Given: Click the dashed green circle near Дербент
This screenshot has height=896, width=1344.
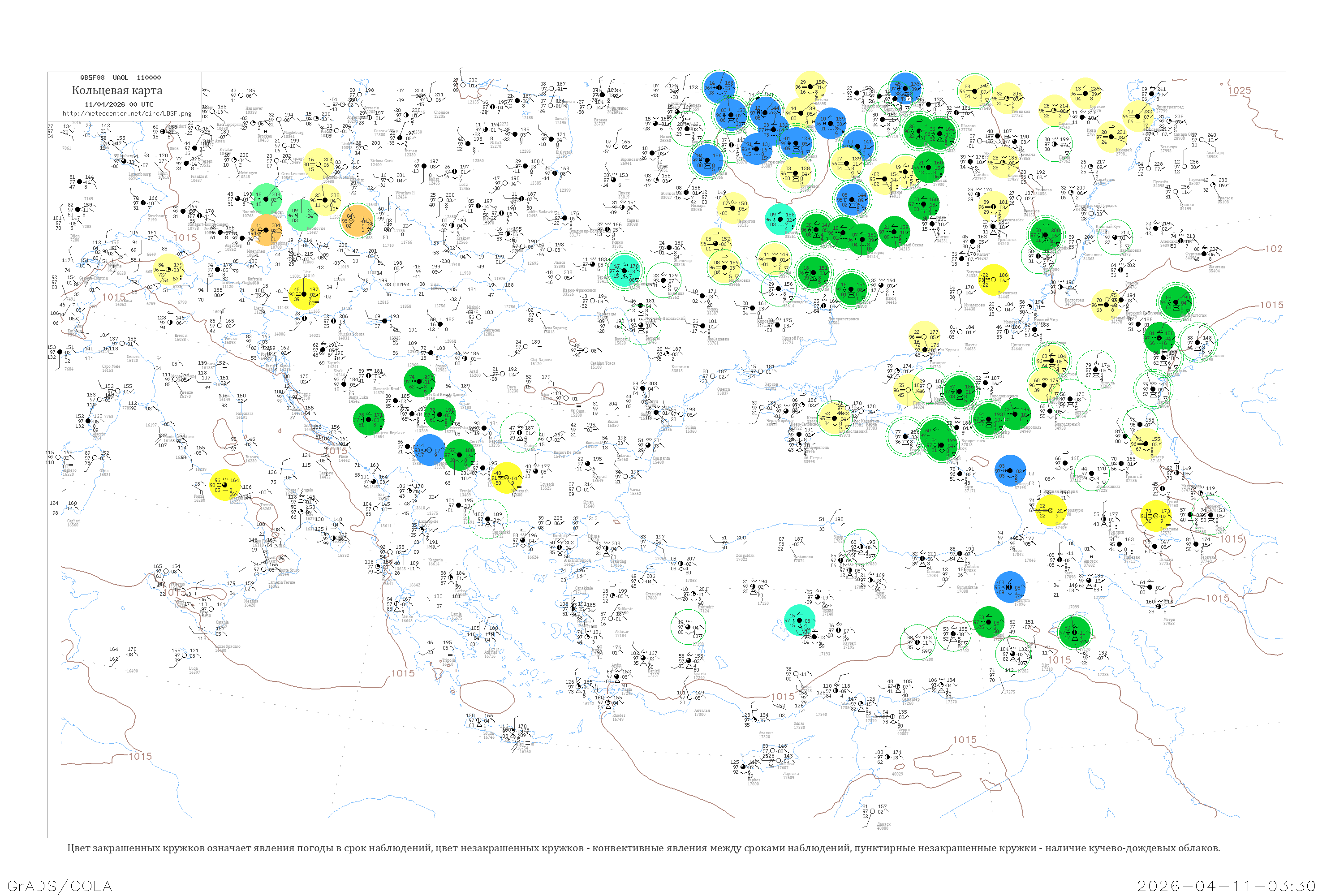Looking at the screenshot, I should tap(1211, 516).
